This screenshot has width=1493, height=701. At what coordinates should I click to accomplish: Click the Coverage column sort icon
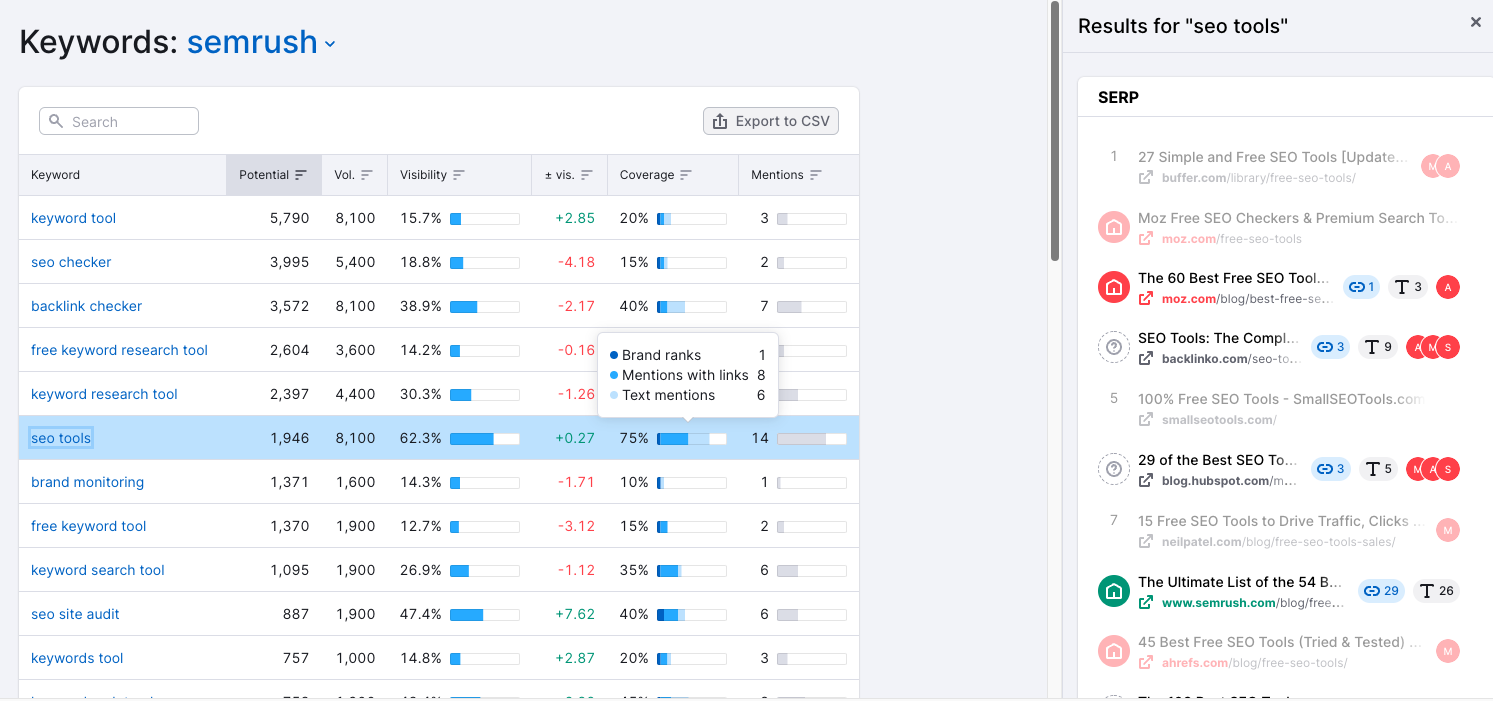pyautogui.click(x=686, y=175)
